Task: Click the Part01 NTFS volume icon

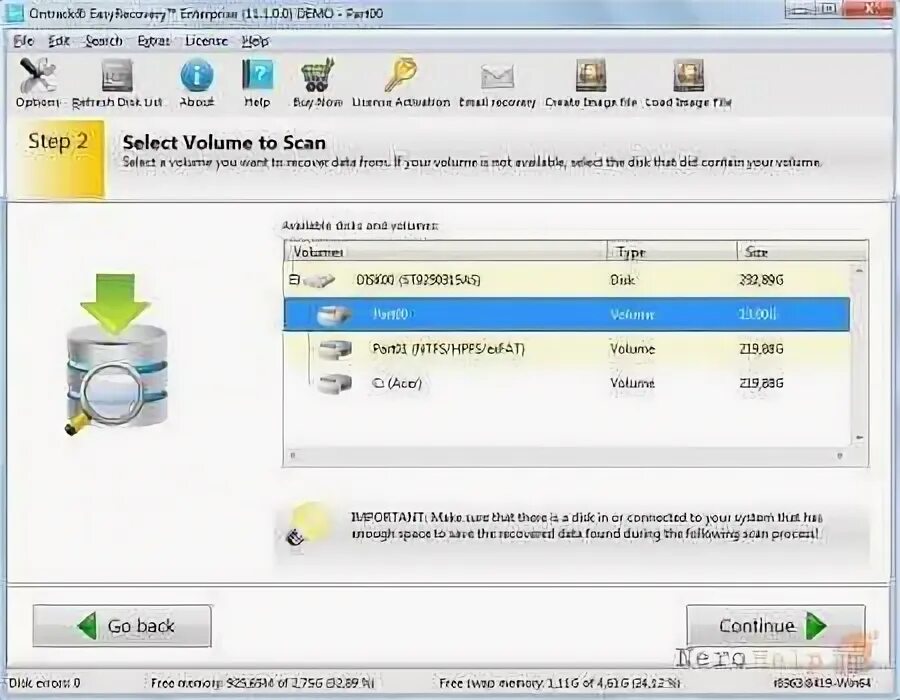Action: point(335,349)
